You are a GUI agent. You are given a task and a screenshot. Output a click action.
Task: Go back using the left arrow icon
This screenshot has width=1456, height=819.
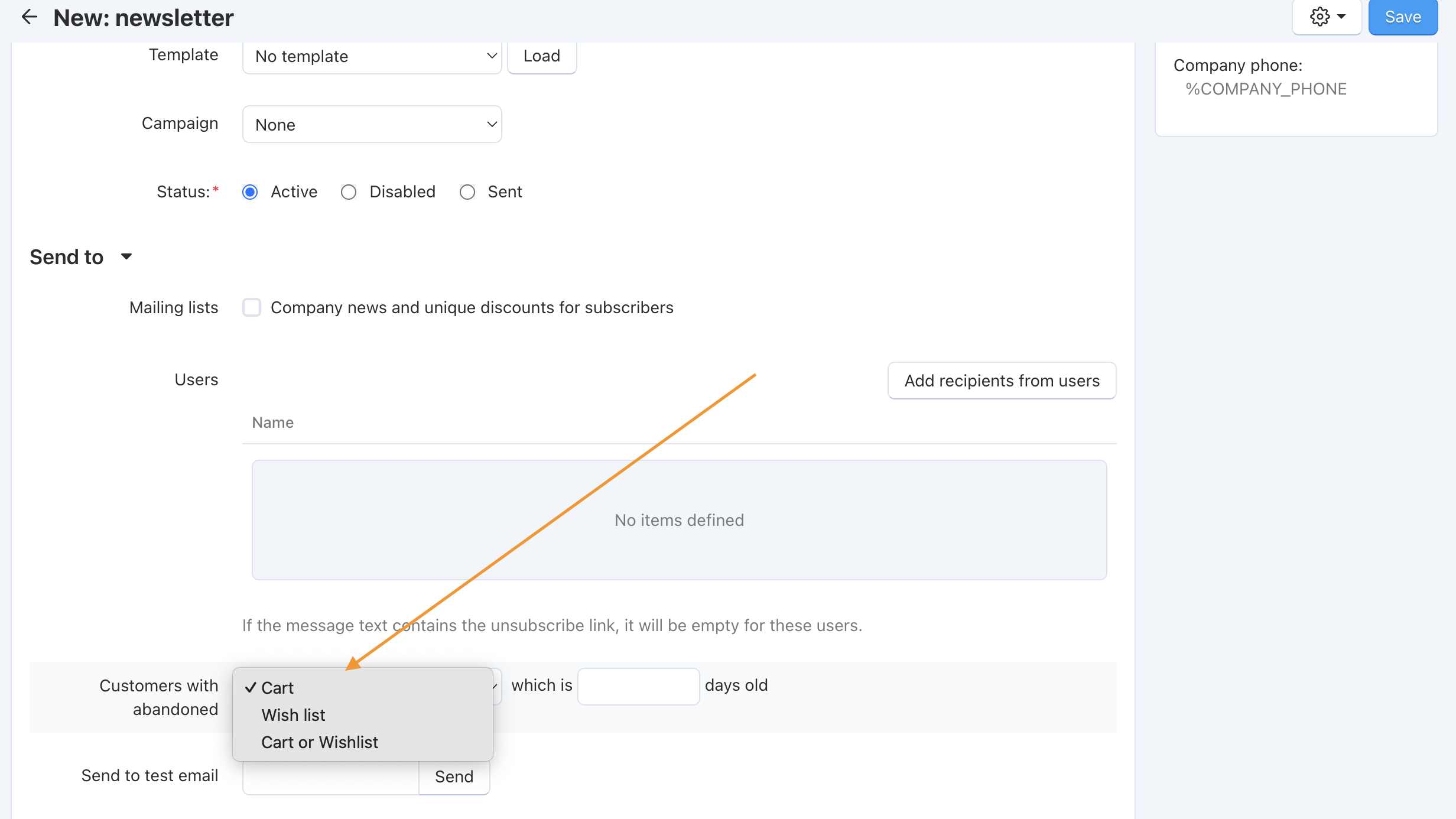coord(29,17)
